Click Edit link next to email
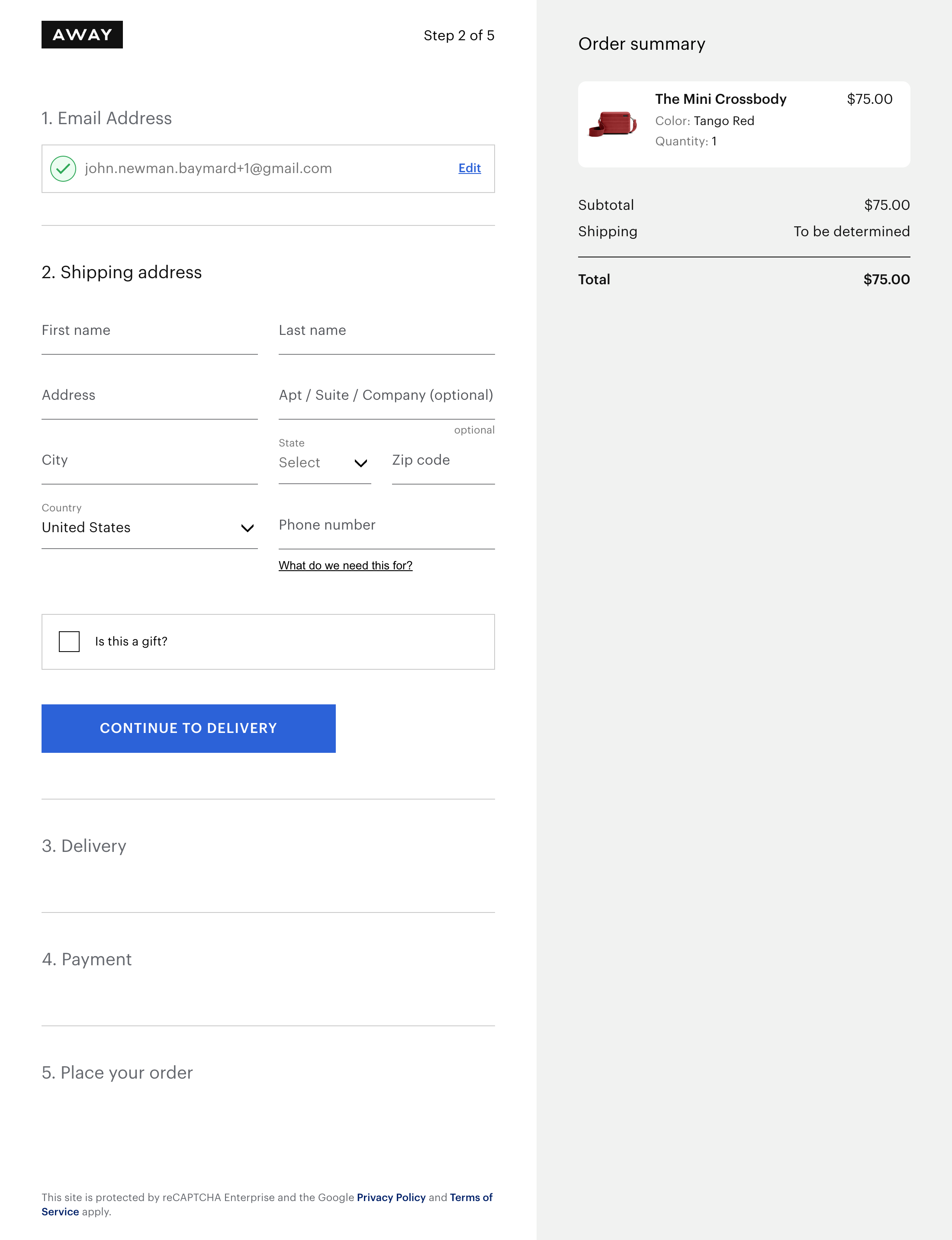The height and width of the screenshot is (1240, 952). 469,168
